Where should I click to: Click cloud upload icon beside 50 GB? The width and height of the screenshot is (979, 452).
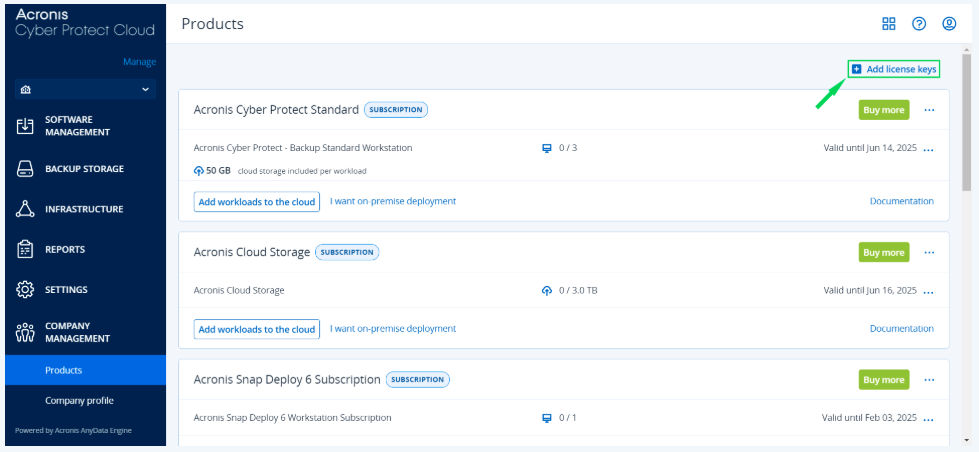click(199, 170)
